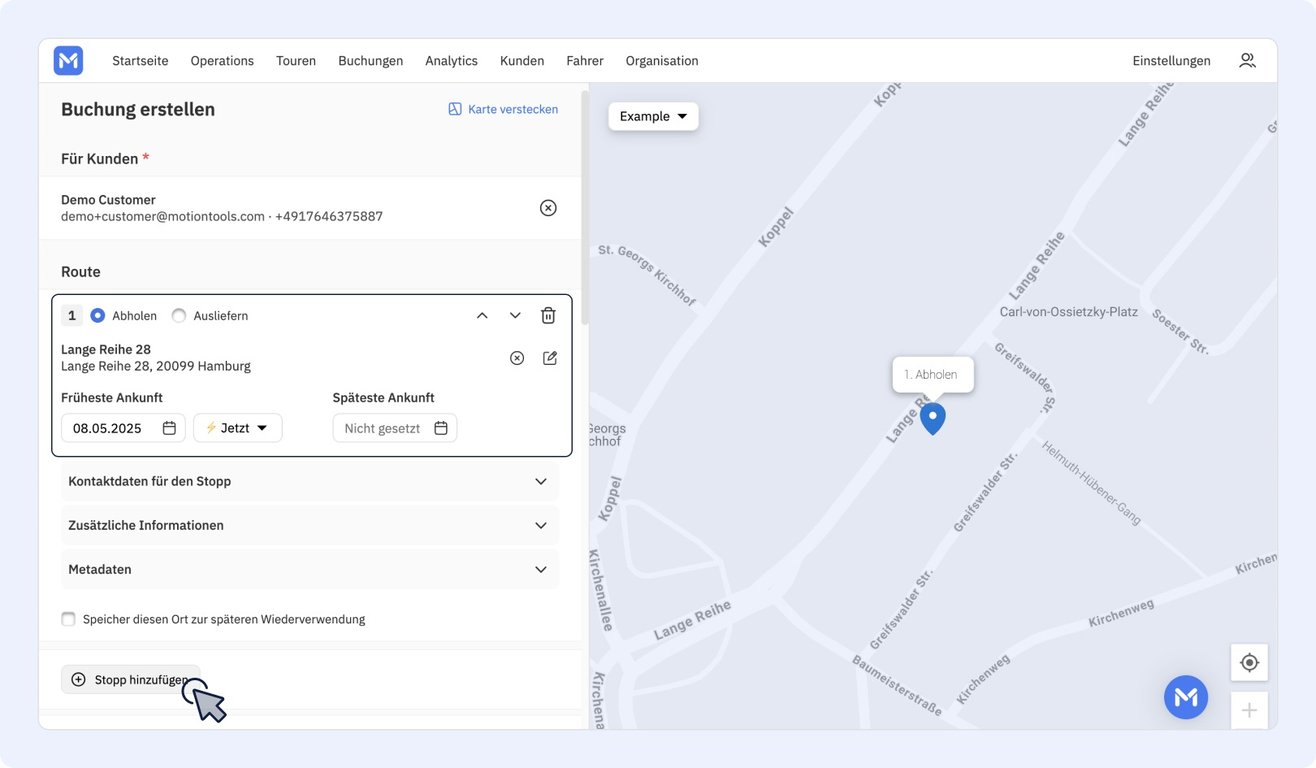Go to Kunden
Viewport: 1316px width, 768px height.
[x=522, y=61]
